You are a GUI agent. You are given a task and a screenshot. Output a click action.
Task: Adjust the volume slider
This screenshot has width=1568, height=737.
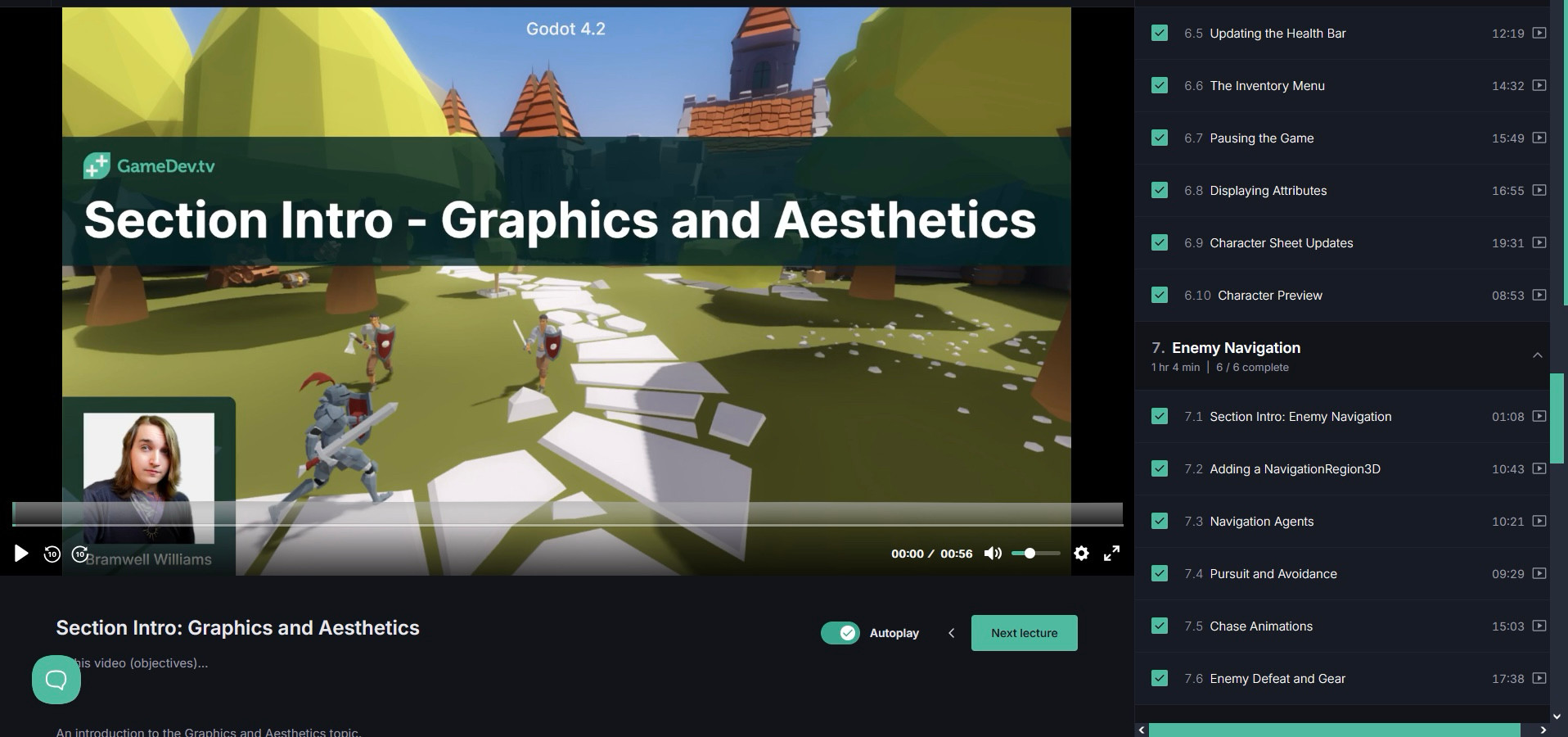coord(1035,554)
